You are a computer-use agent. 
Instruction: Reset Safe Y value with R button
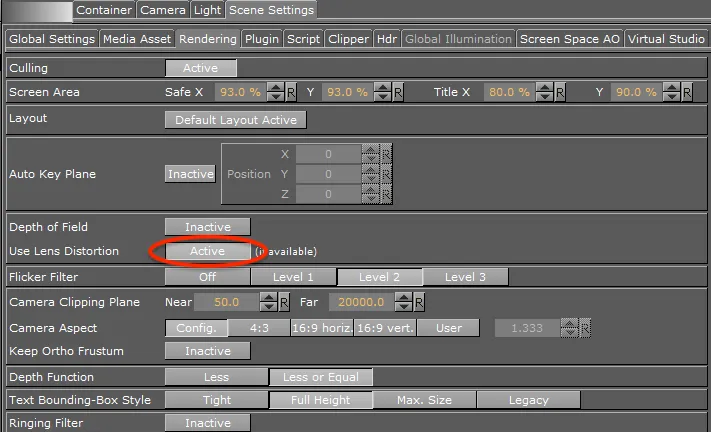tap(398, 92)
